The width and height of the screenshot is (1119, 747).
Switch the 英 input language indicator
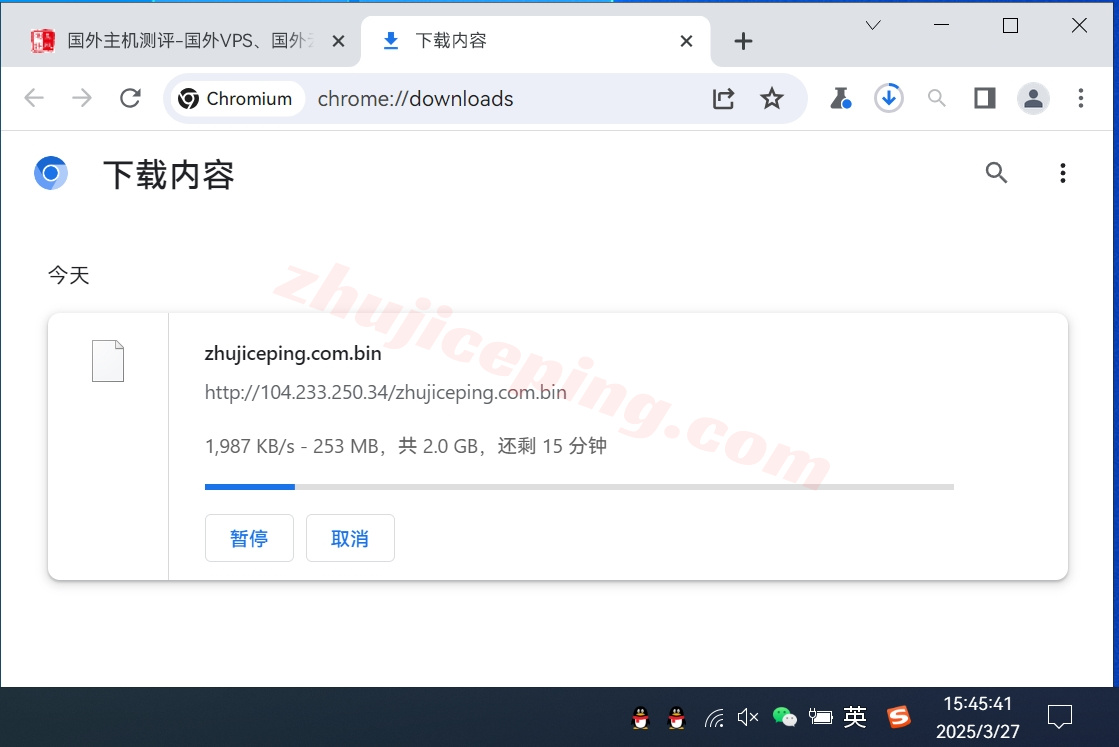855,716
